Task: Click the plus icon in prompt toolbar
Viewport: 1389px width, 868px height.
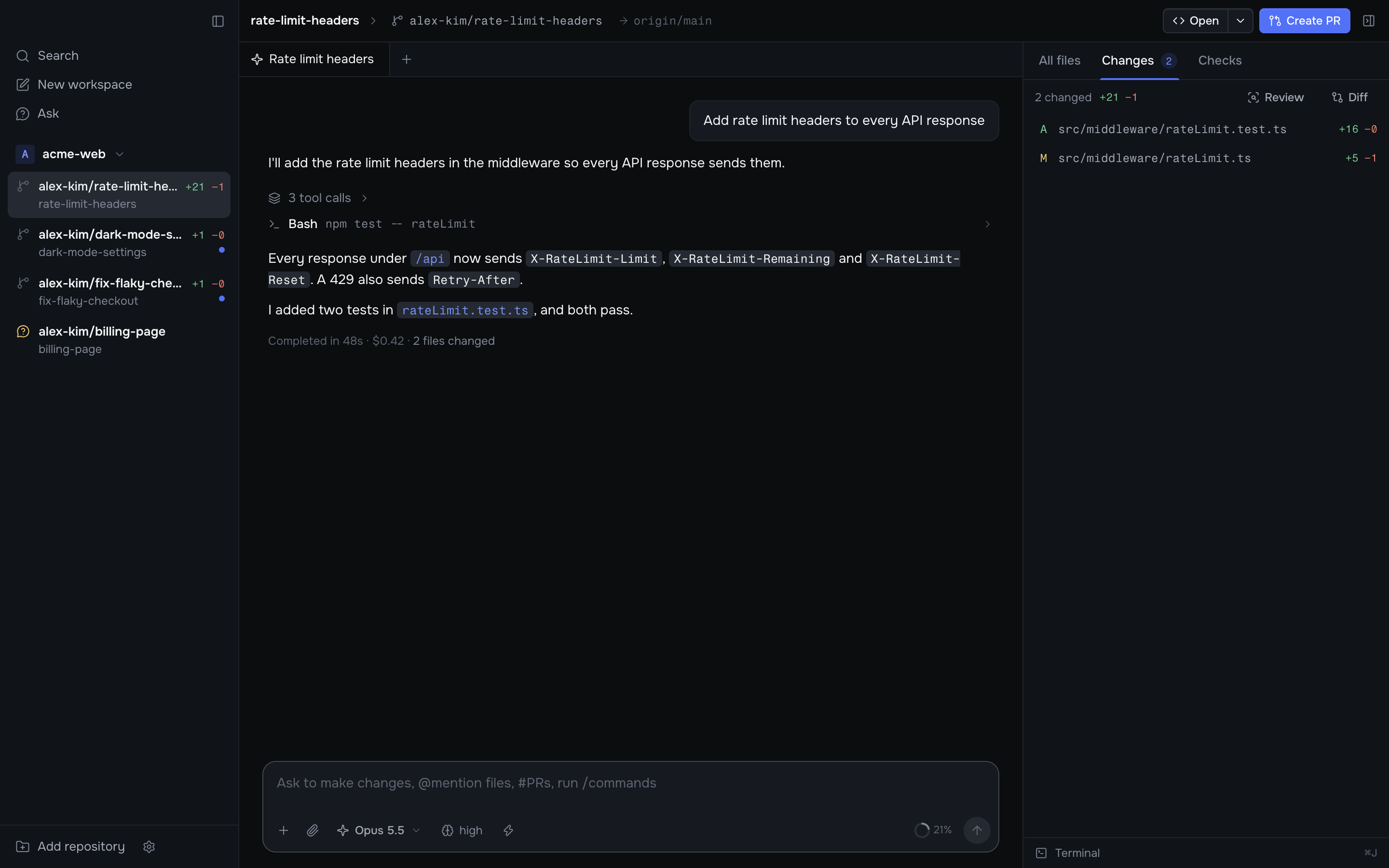Action: click(x=284, y=830)
